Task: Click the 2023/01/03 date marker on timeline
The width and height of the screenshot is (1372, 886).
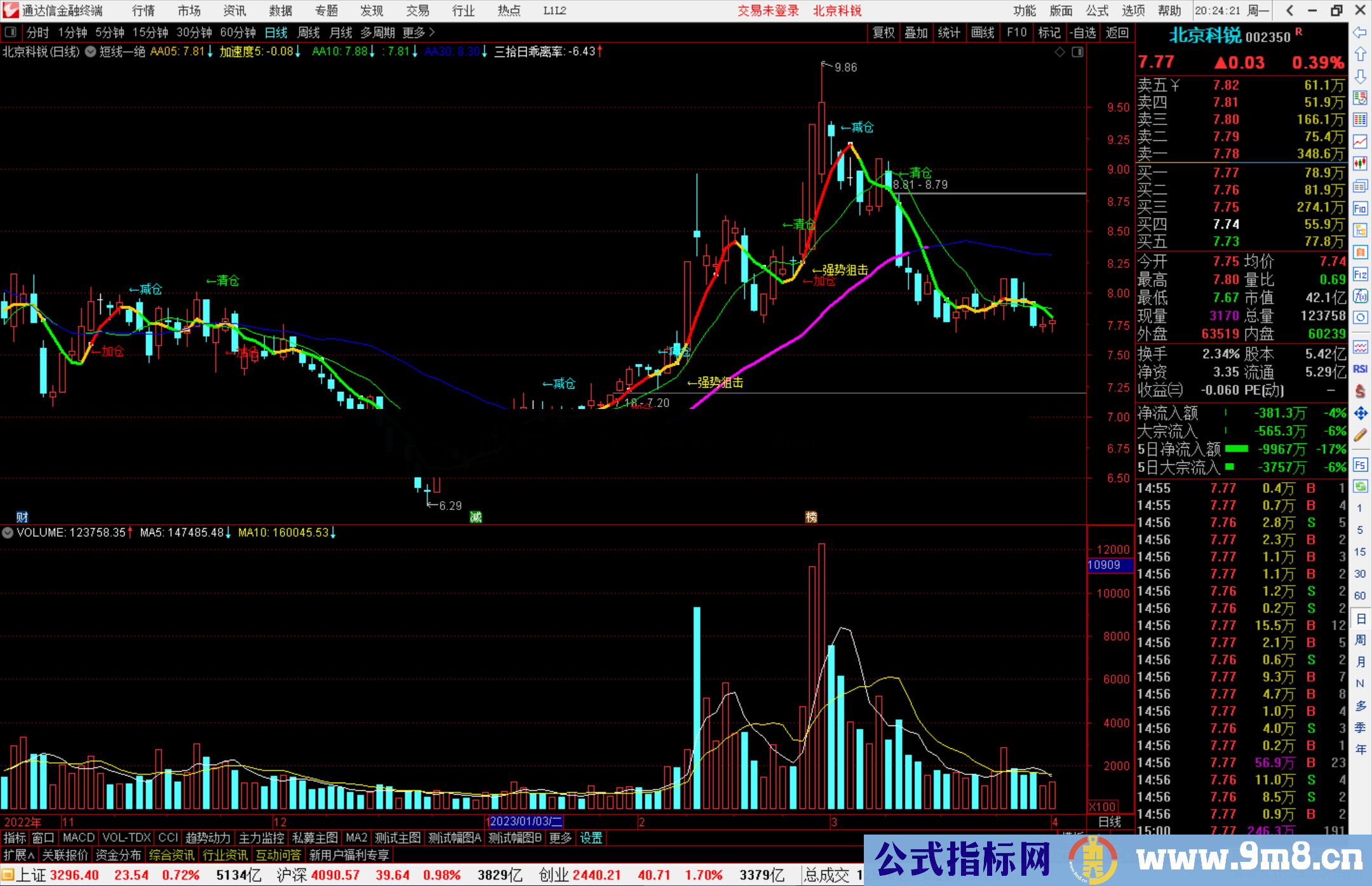Action: [x=525, y=821]
